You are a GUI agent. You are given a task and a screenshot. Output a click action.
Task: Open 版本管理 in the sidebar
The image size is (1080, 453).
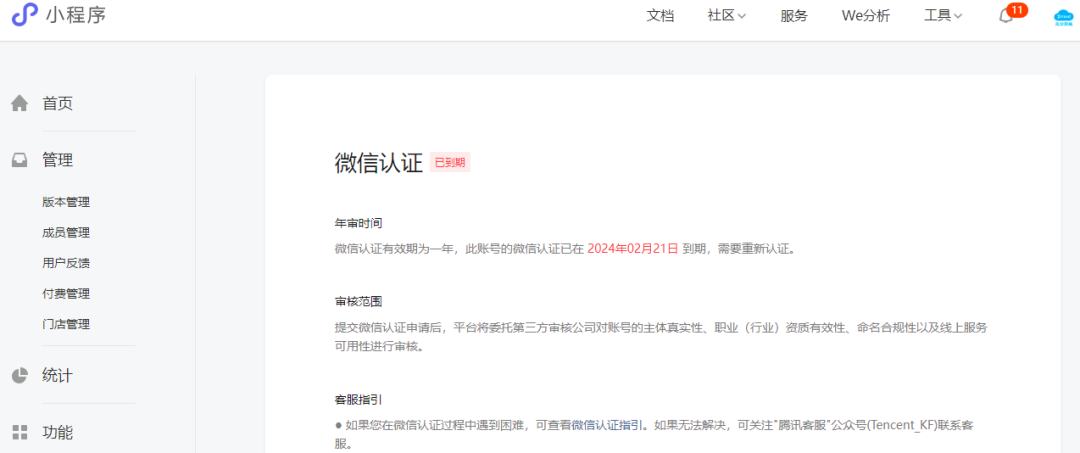click(x=66, y=202)
